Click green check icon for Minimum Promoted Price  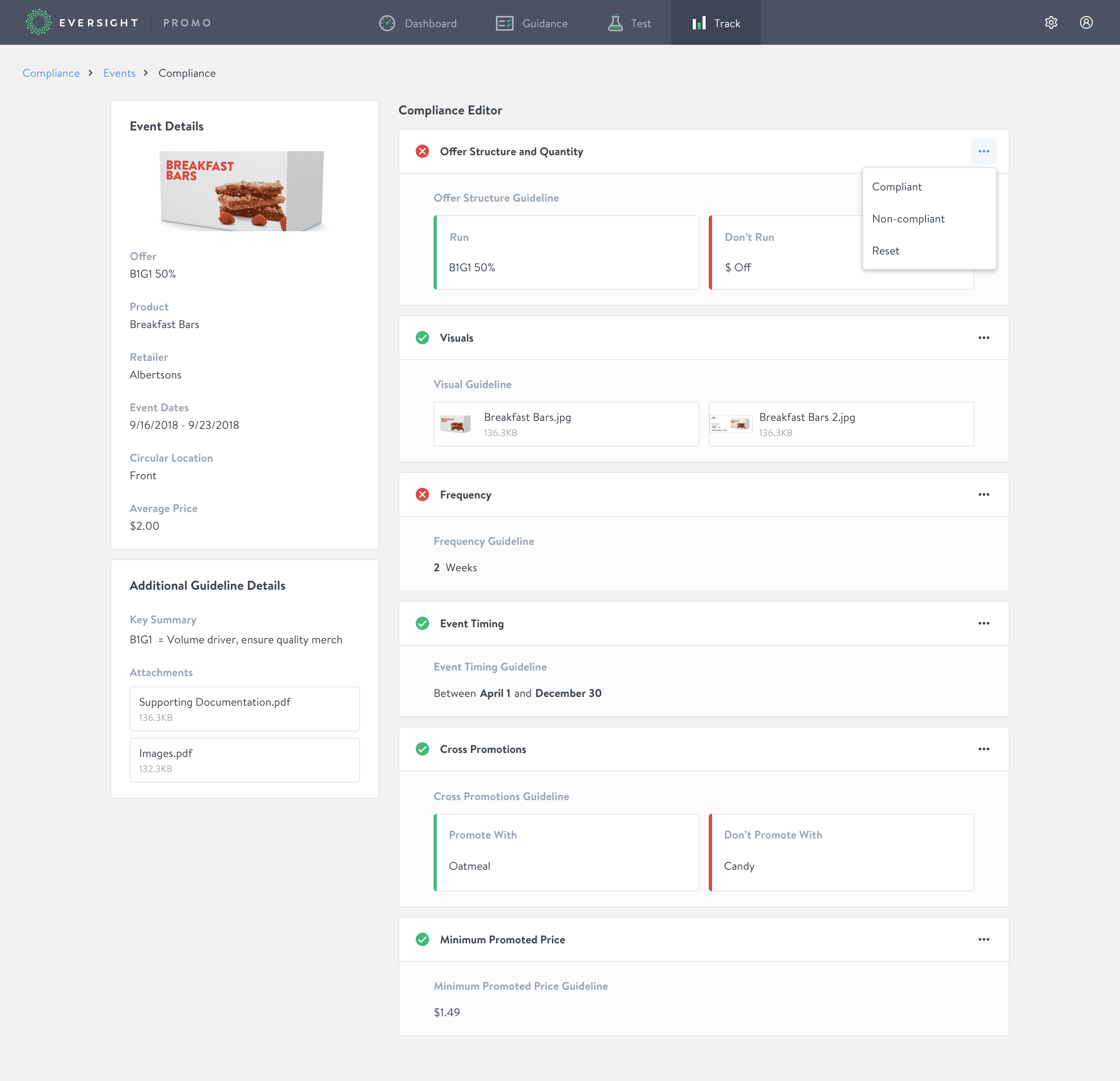(x=422, y=939)
